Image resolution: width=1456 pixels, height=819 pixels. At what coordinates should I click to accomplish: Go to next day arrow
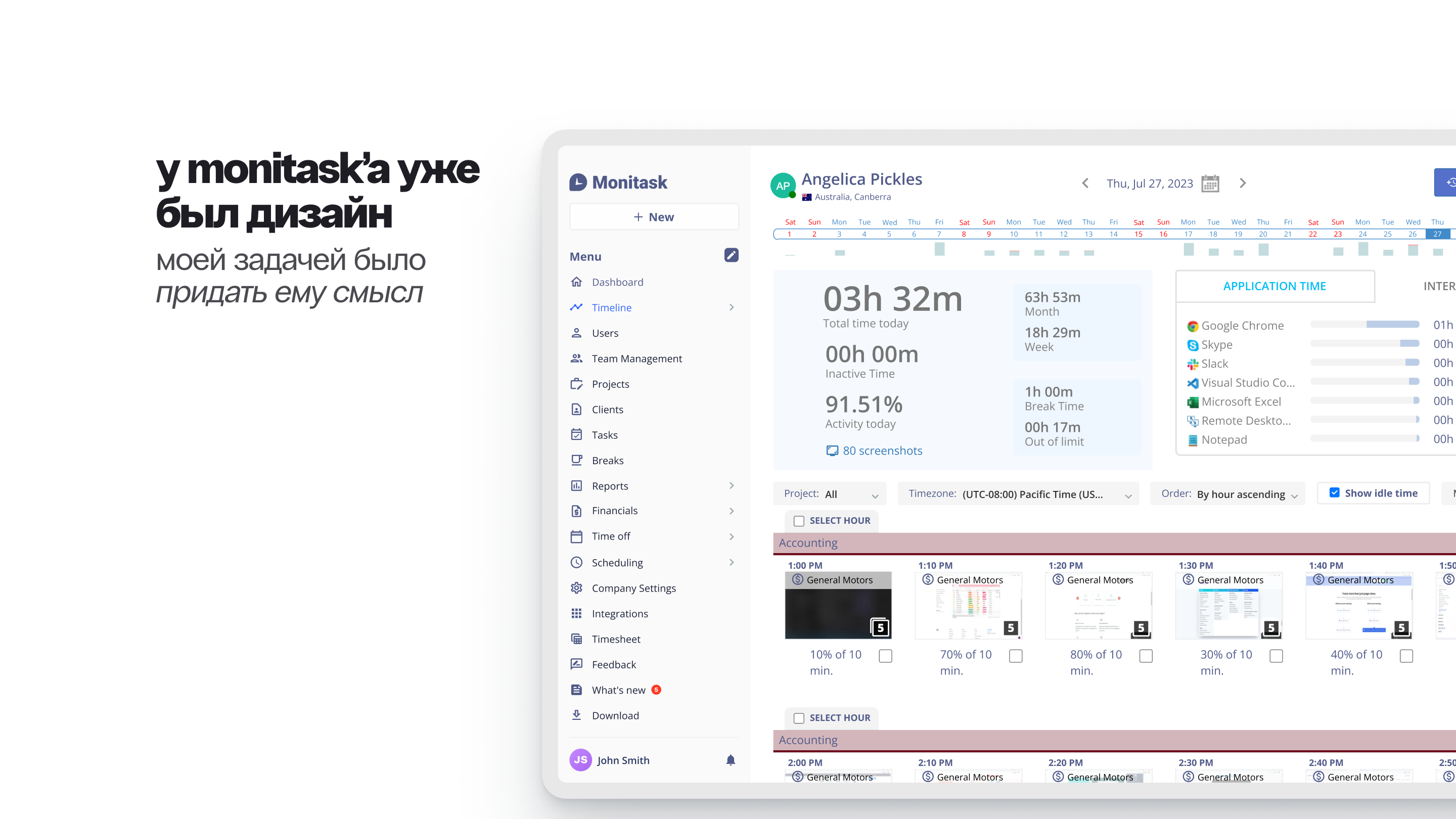point(1242,183)
